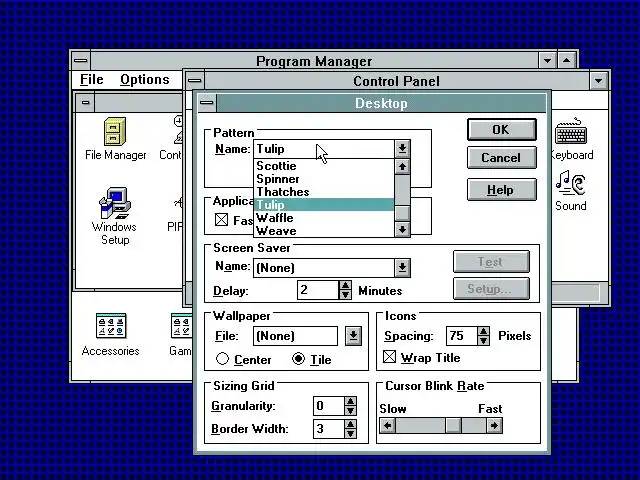Click the Program Manager minimize arrow button
This screenshot has width=640, height=480.
click(x=547, y=61)
